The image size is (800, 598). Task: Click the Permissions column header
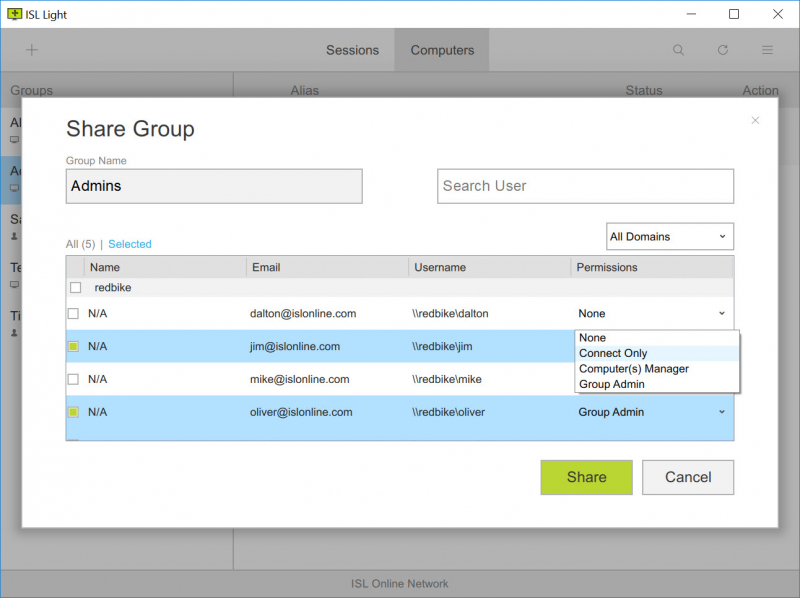[x=652, y=267]
